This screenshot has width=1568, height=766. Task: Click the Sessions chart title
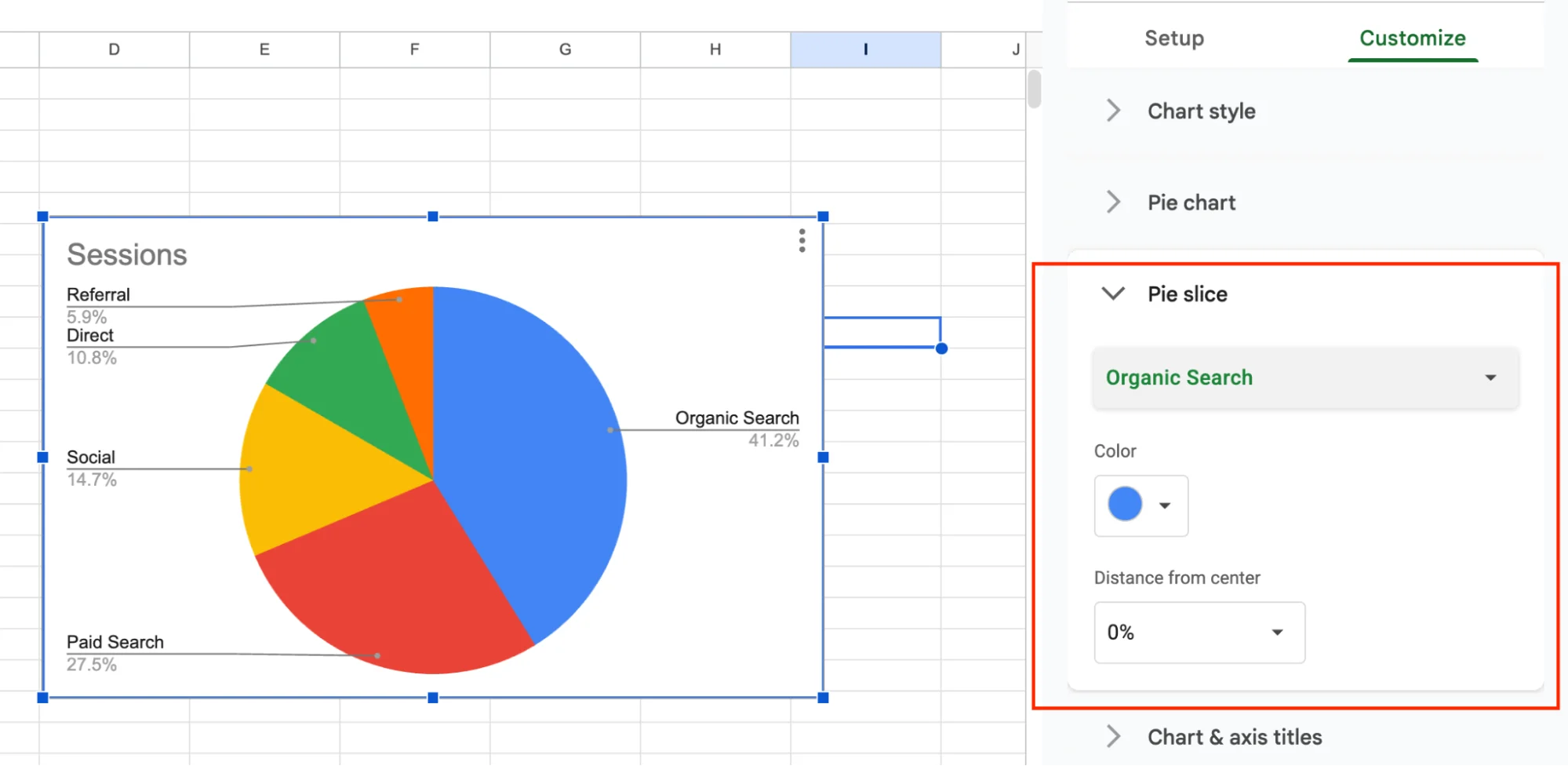click(127, 254)
